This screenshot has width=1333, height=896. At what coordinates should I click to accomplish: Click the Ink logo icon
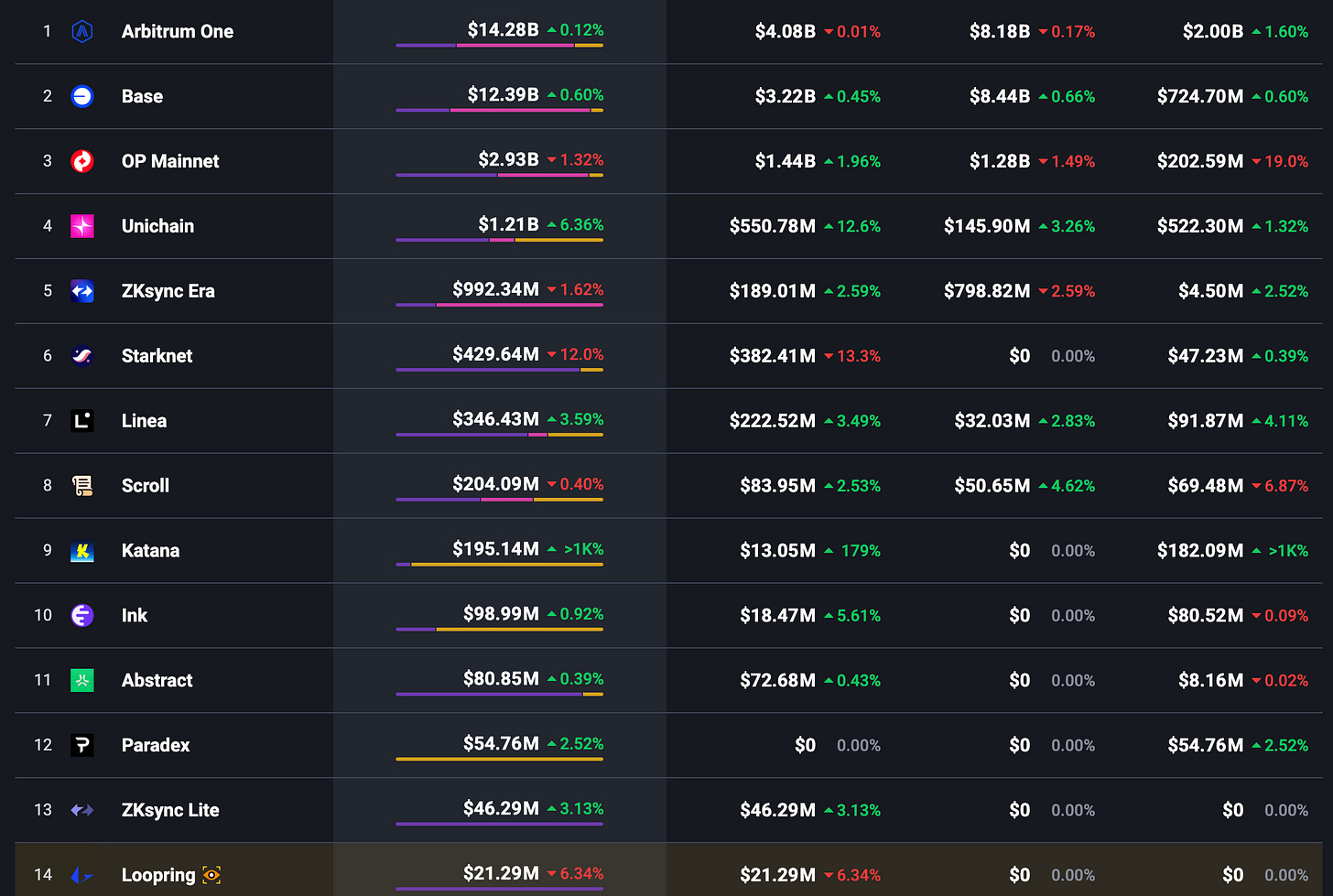click(x=82, y=616)
